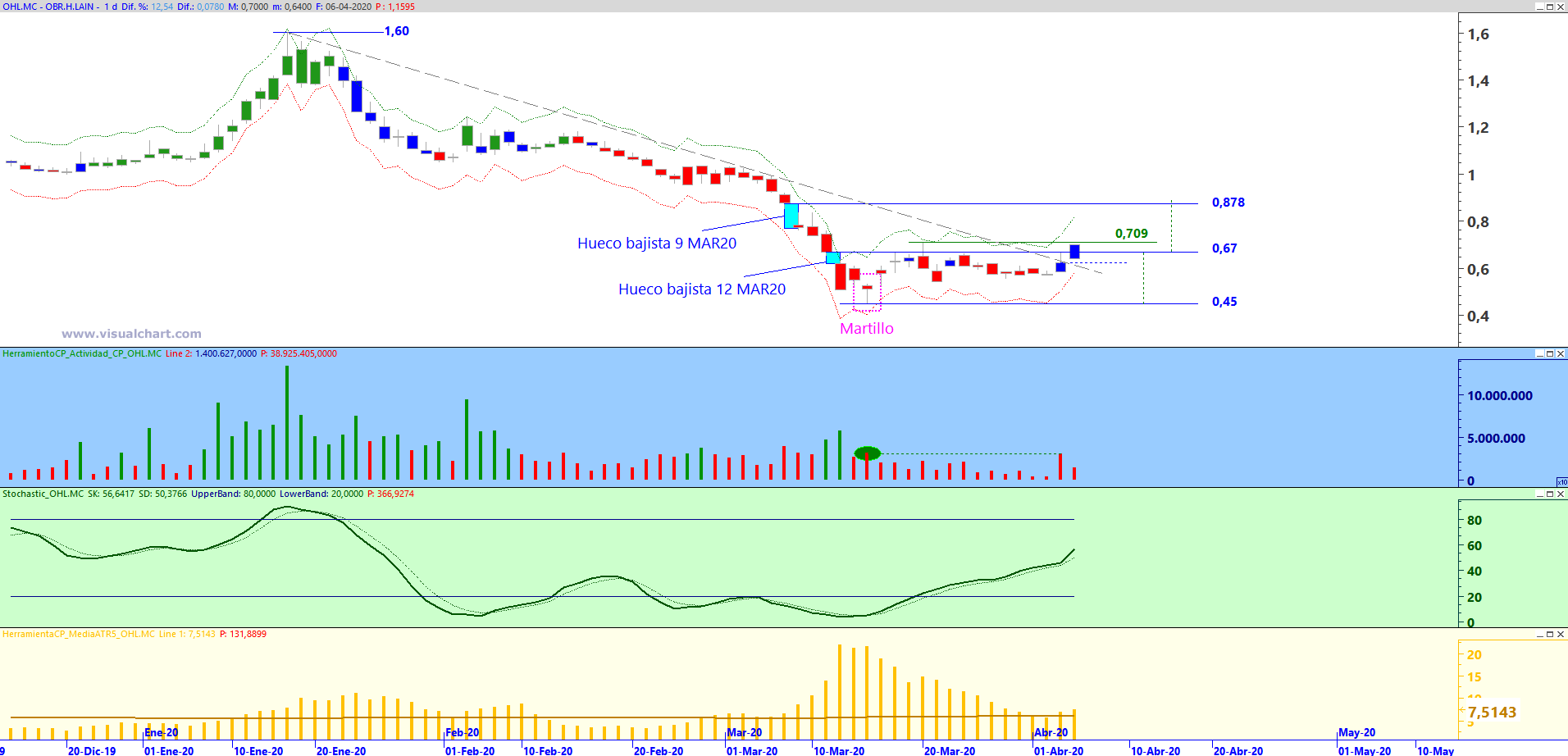Screen dimensions: 1568x756
Task: Maximize the Stochastic indicator panel
Action: click(1550, 494)
